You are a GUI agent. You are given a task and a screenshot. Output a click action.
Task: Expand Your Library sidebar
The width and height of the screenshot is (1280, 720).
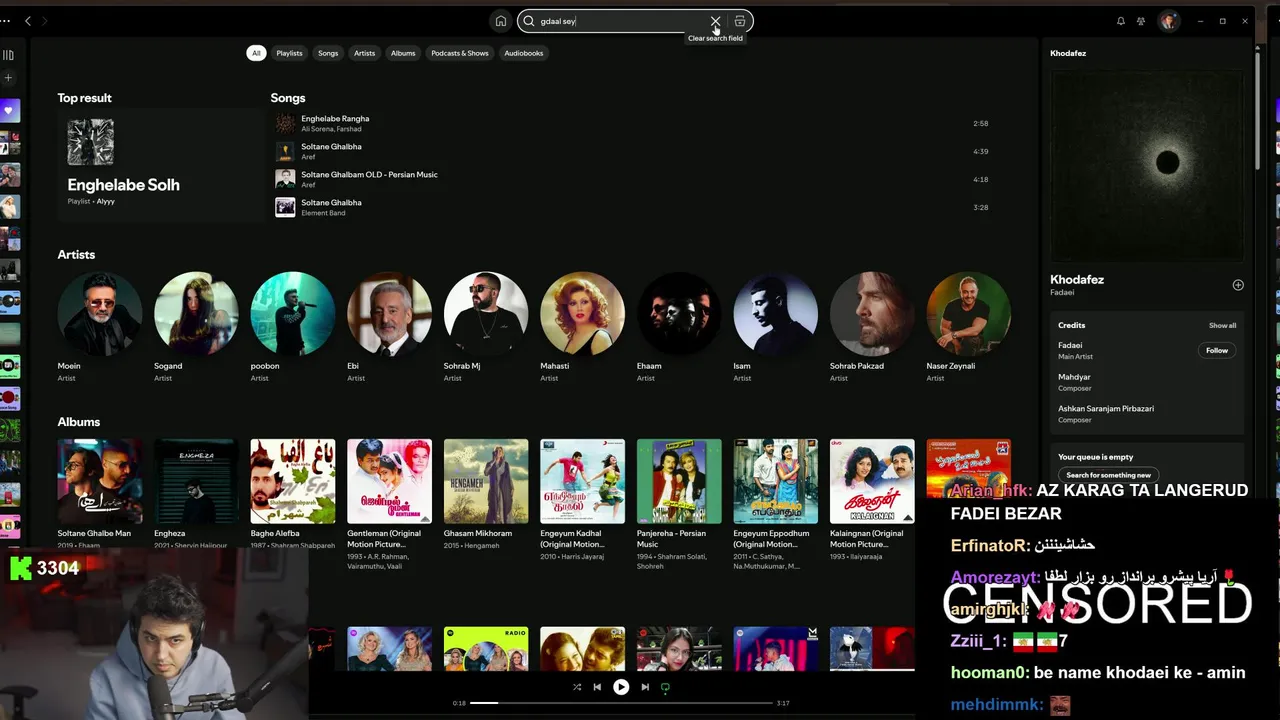[8, 55]
